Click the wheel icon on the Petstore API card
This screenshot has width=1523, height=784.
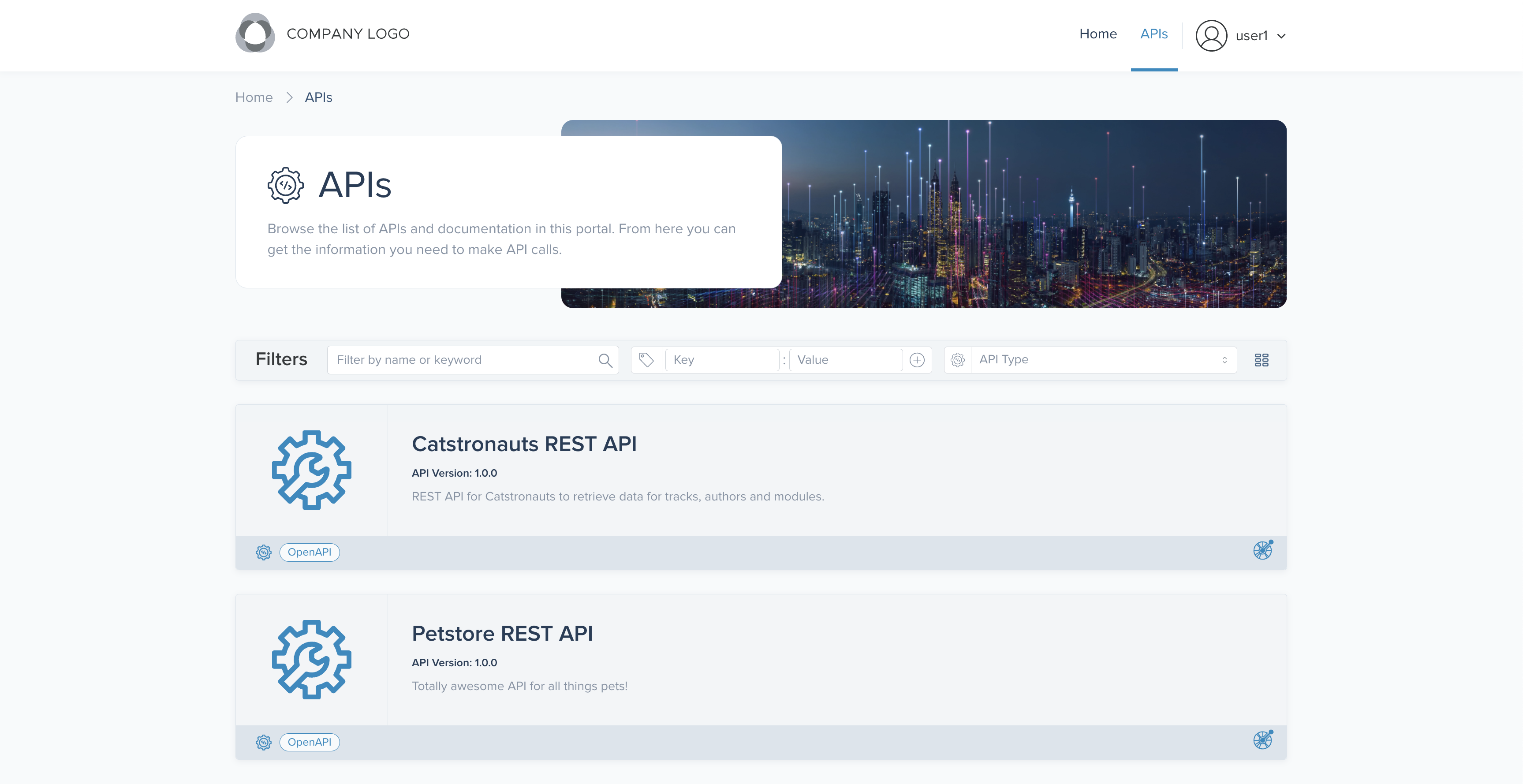pyautogui.click(x=1263, y=740)
